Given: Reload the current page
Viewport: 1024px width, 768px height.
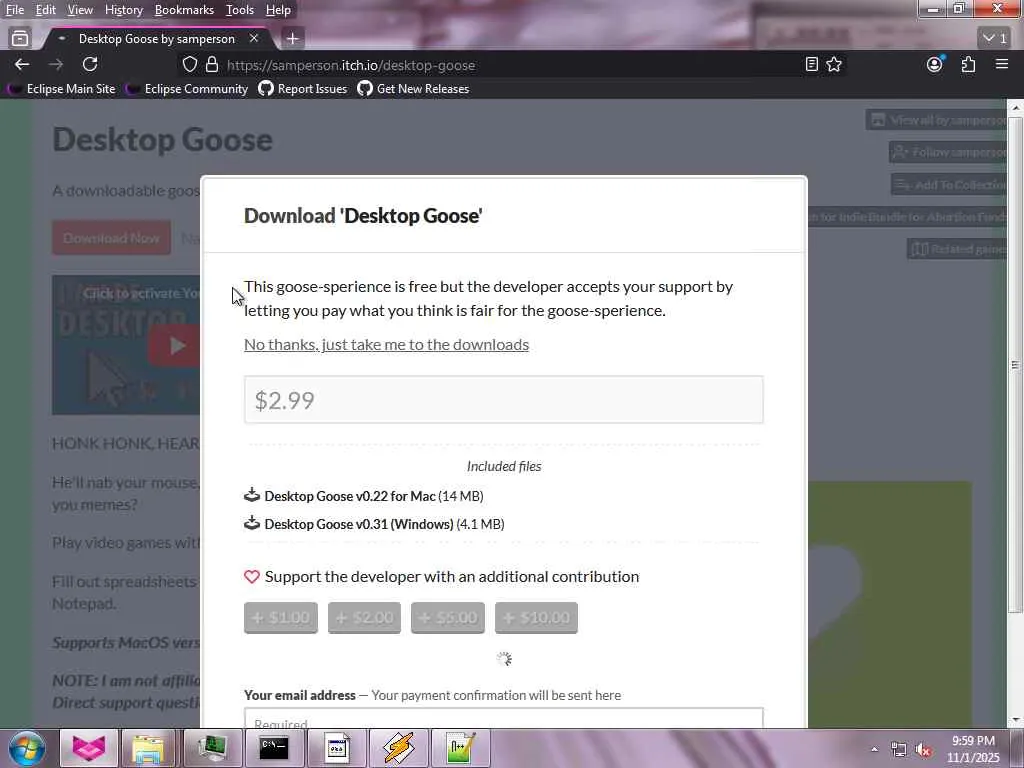Looking at the screenshot, I should [x=90, y=64].
